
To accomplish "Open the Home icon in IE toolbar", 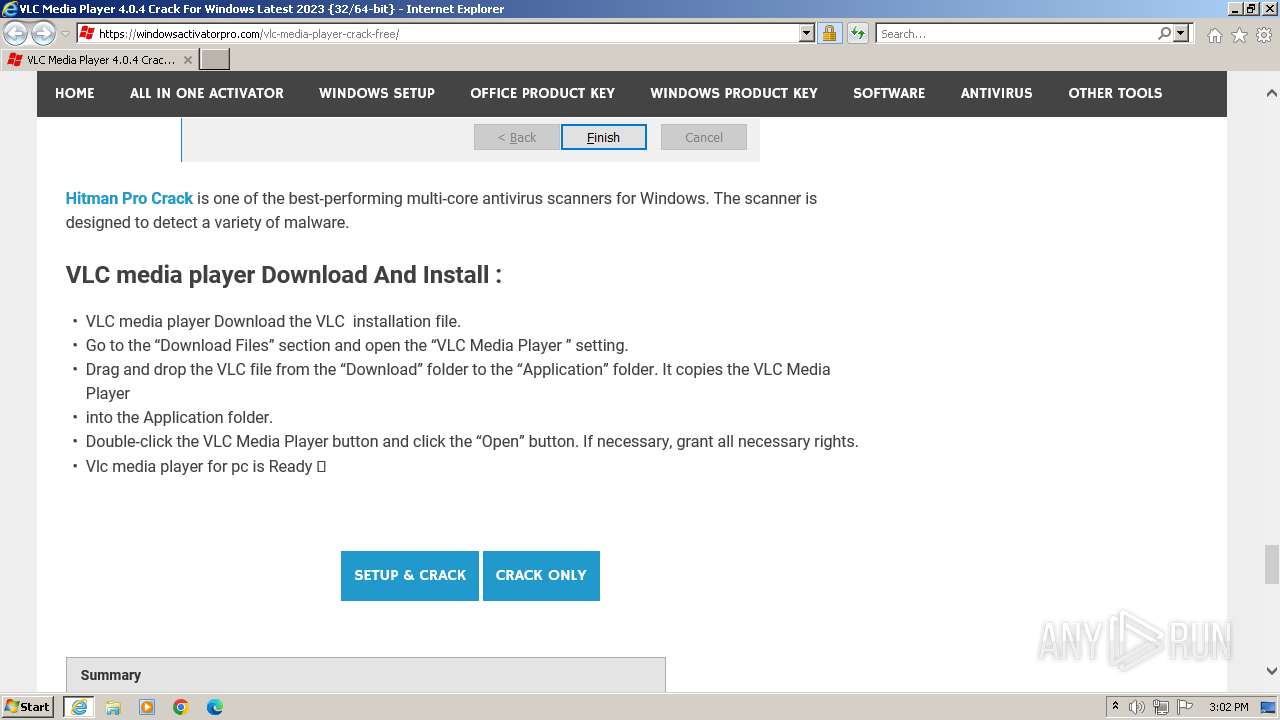I will coord(1214,35).
